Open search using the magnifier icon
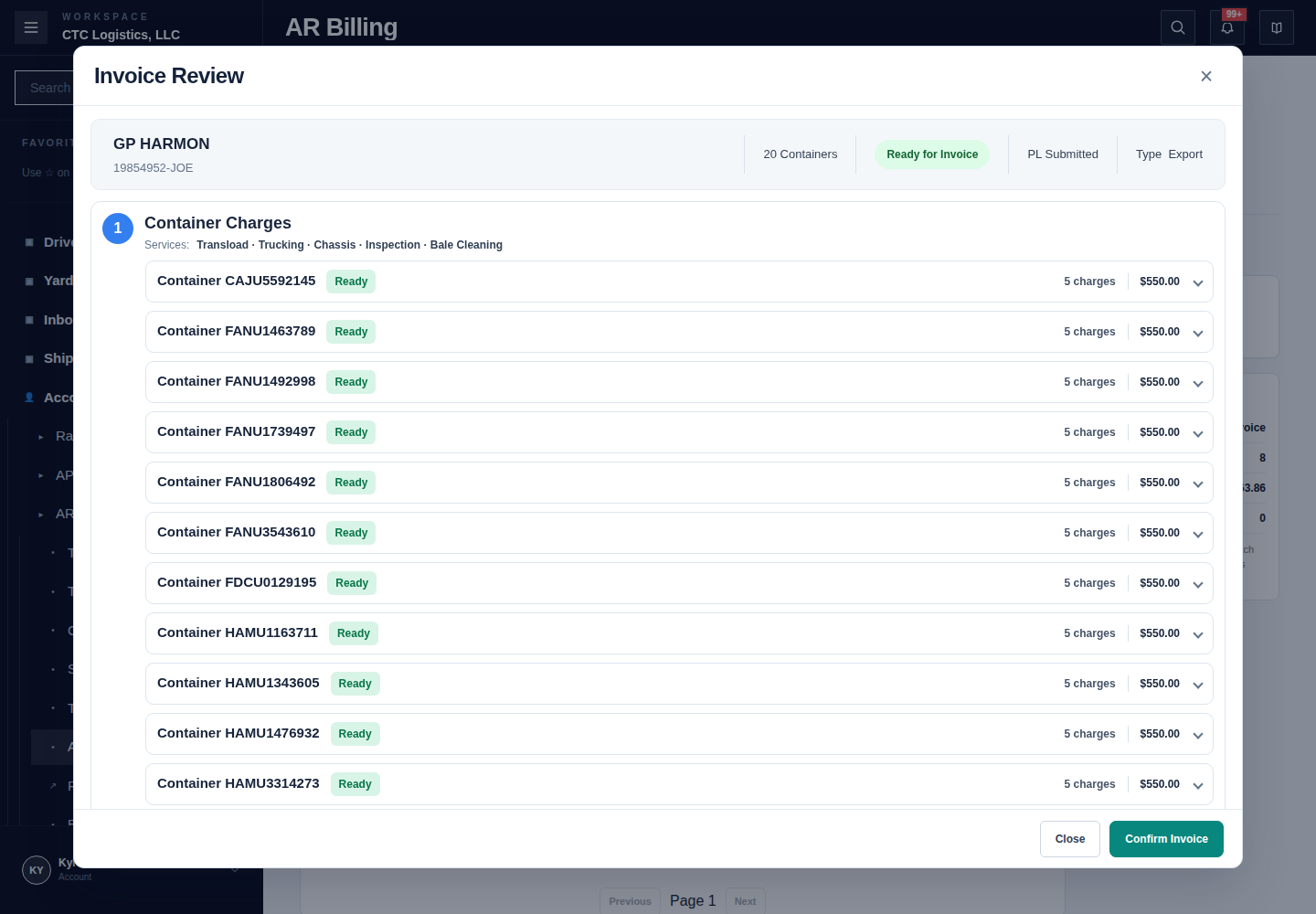Screen dimensions: 1316x914 tap(1178, 27)
